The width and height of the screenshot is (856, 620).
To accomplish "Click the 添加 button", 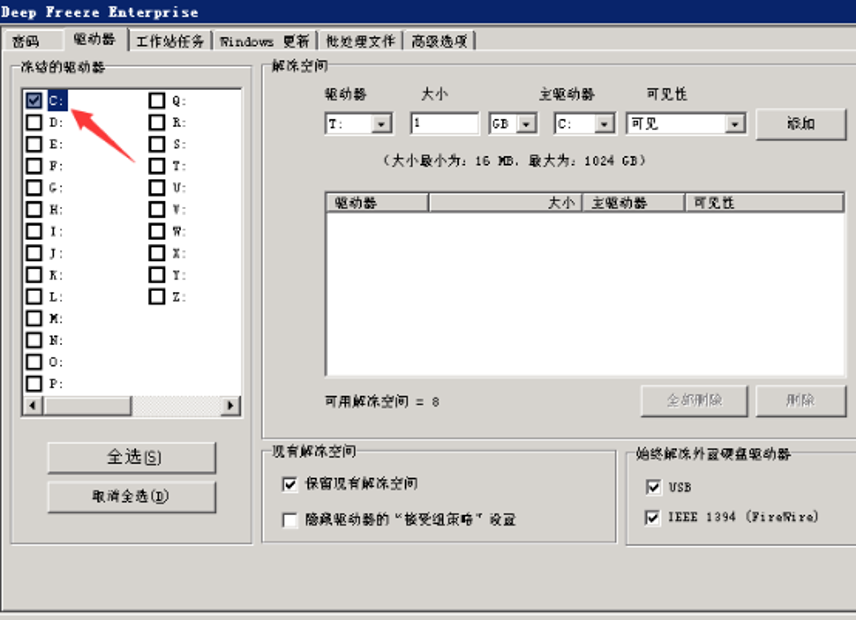I will 801,124.
